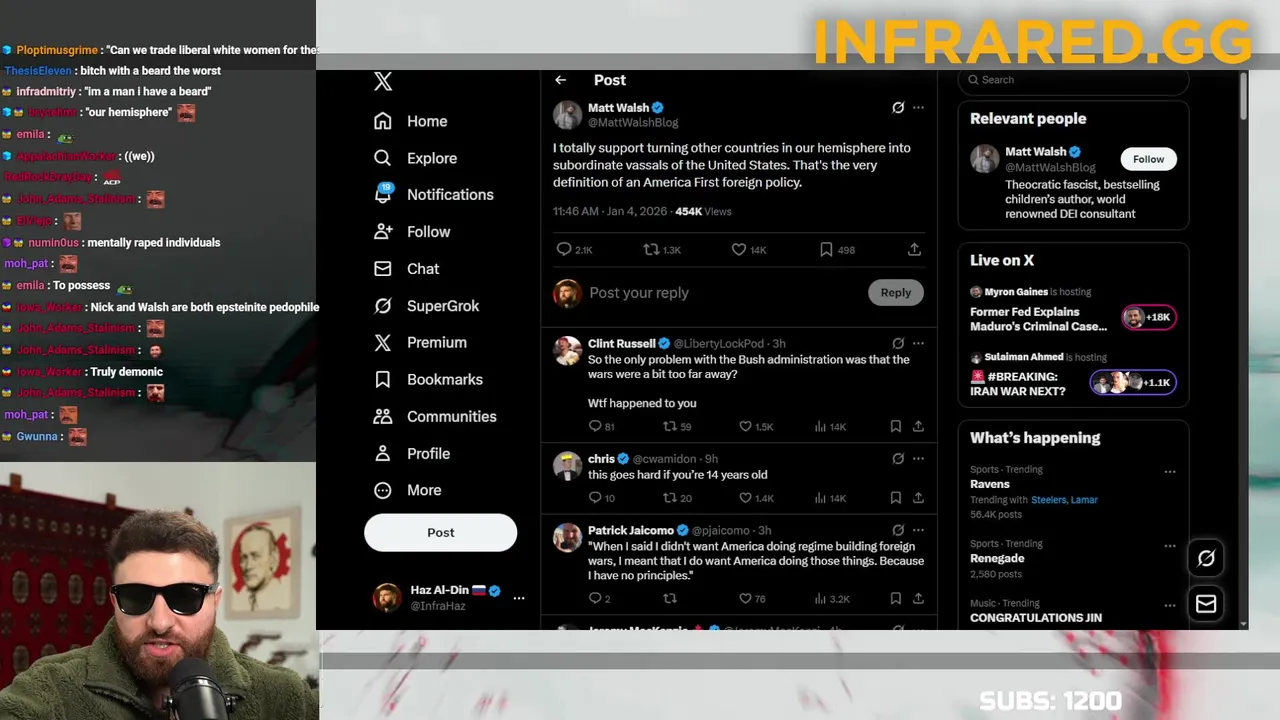Join Sulaiman Ahmed live +1.1K

(x=1133, y=383)
